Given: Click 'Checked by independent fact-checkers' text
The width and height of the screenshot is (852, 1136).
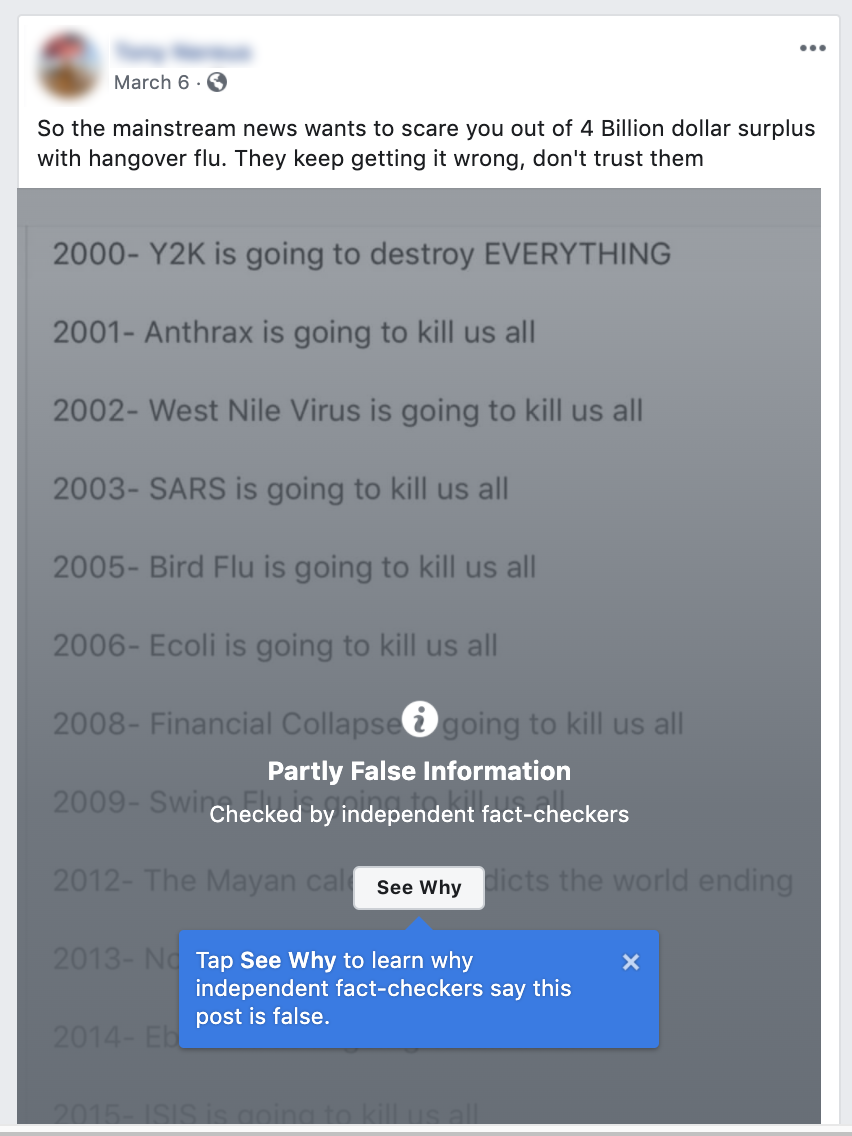Looking at the screenshot, I should point(419,814).
